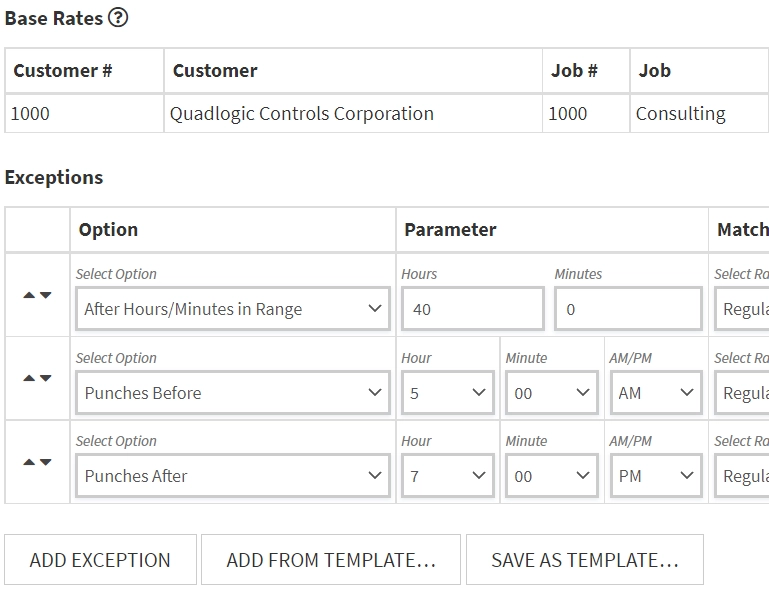769x601 pixels.
Task: Expand the Hour dropdown showing 5
Action: [x=447, y=393]
